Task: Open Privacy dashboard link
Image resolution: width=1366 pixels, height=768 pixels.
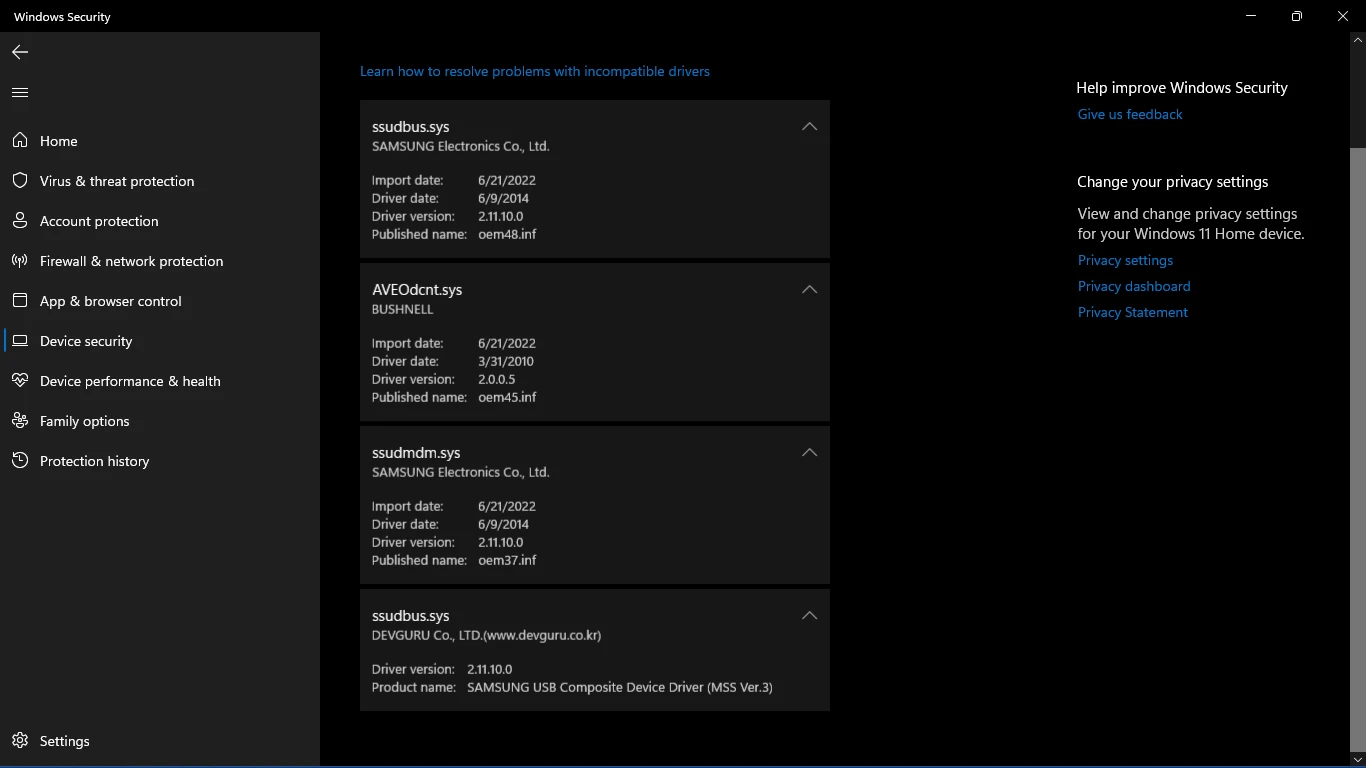Action: [x=1134, y=286]
